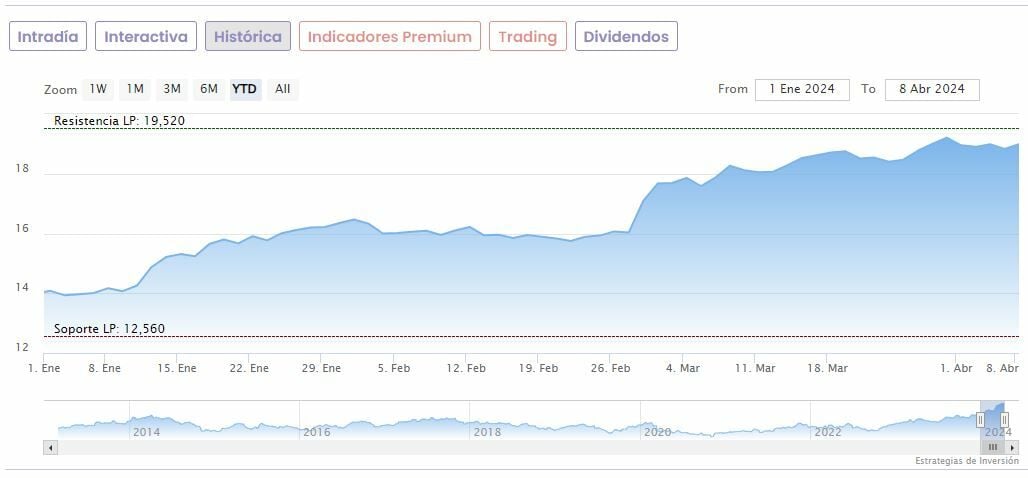The height and width of the screenshot is (478, 1028).
Task: Click the left navigator range handle
Action: coord(980,420)
